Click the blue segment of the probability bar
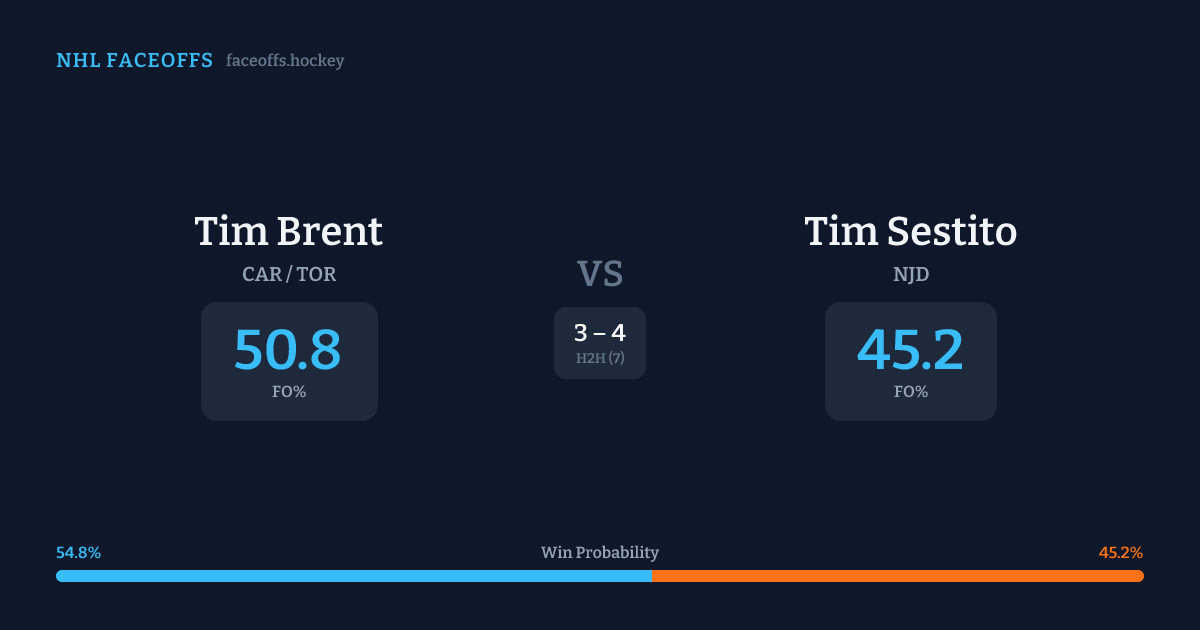Viewport: 1200px width, 630px height. point(350,576)
